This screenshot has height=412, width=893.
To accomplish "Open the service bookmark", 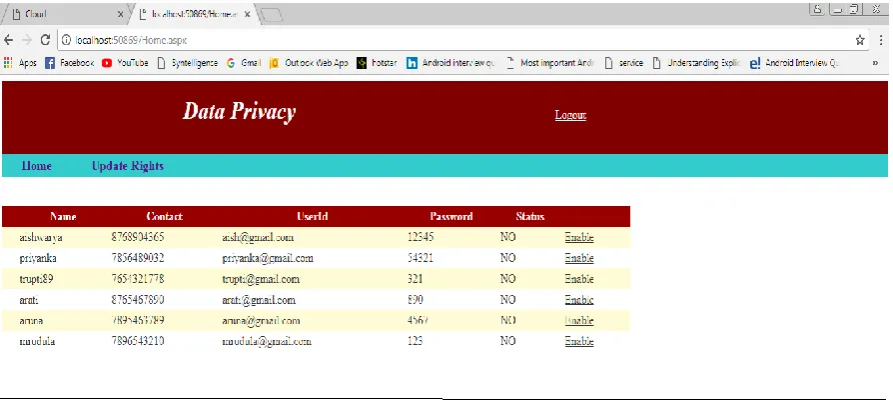I will tap(624, 63).
